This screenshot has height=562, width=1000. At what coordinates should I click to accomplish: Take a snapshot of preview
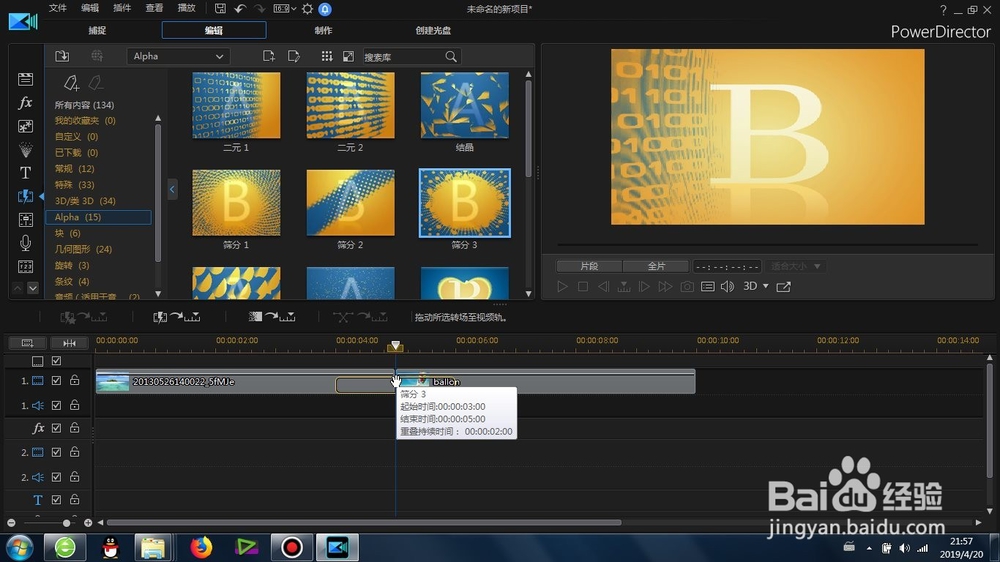click(687, 286)
